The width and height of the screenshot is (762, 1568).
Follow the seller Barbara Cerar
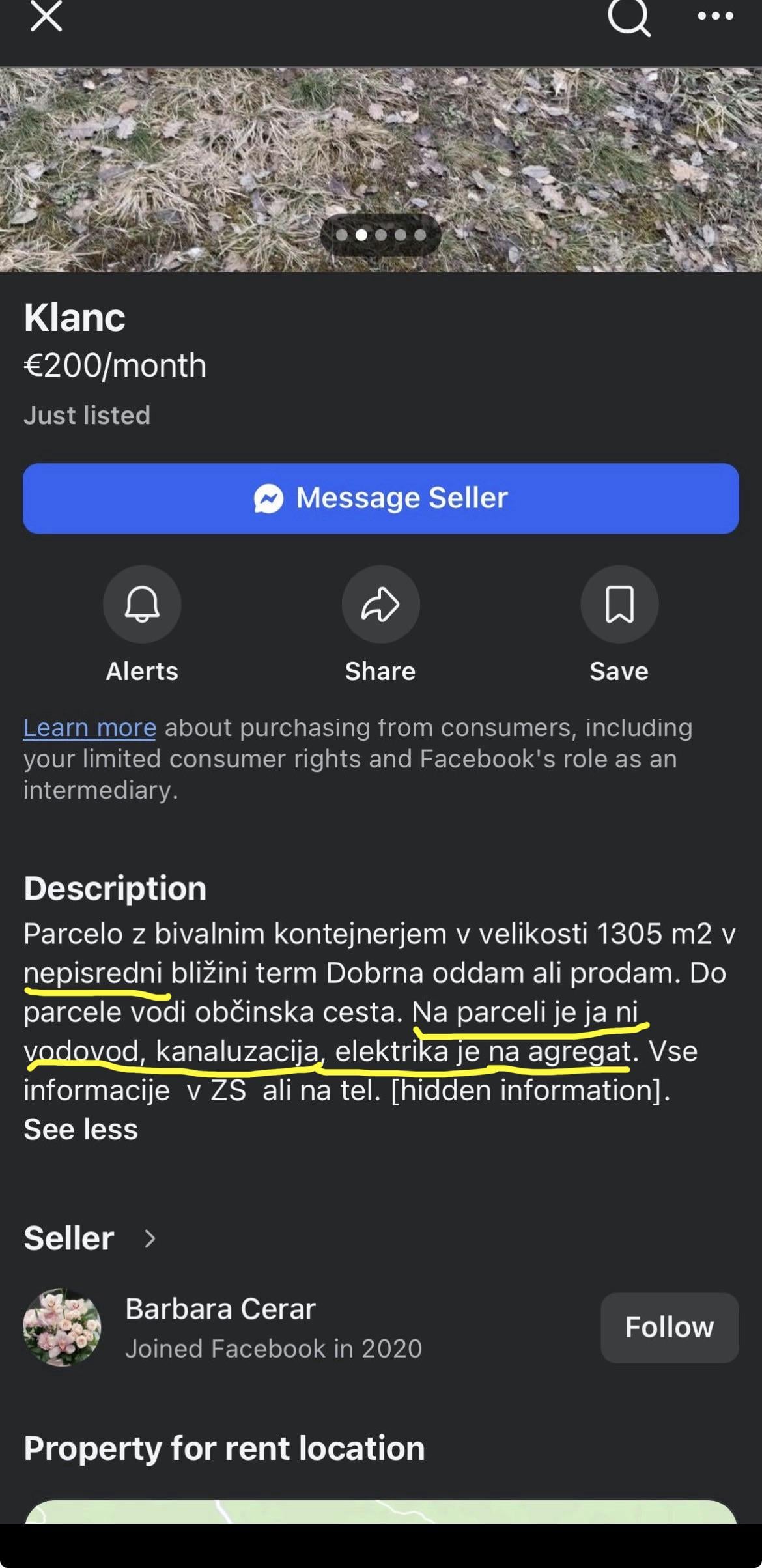(x=669, y=1327)
